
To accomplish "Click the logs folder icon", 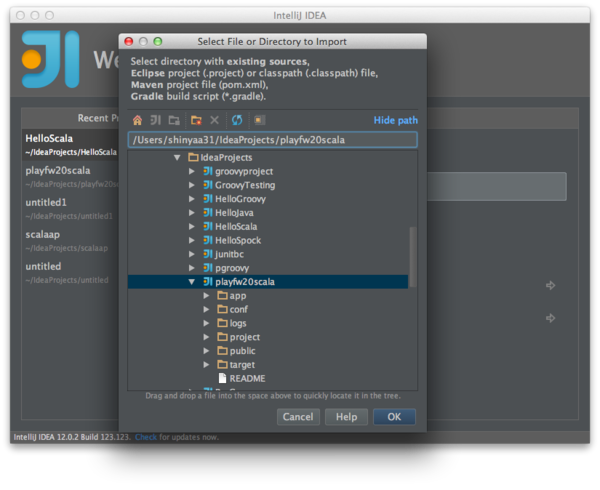I will 222,323.
